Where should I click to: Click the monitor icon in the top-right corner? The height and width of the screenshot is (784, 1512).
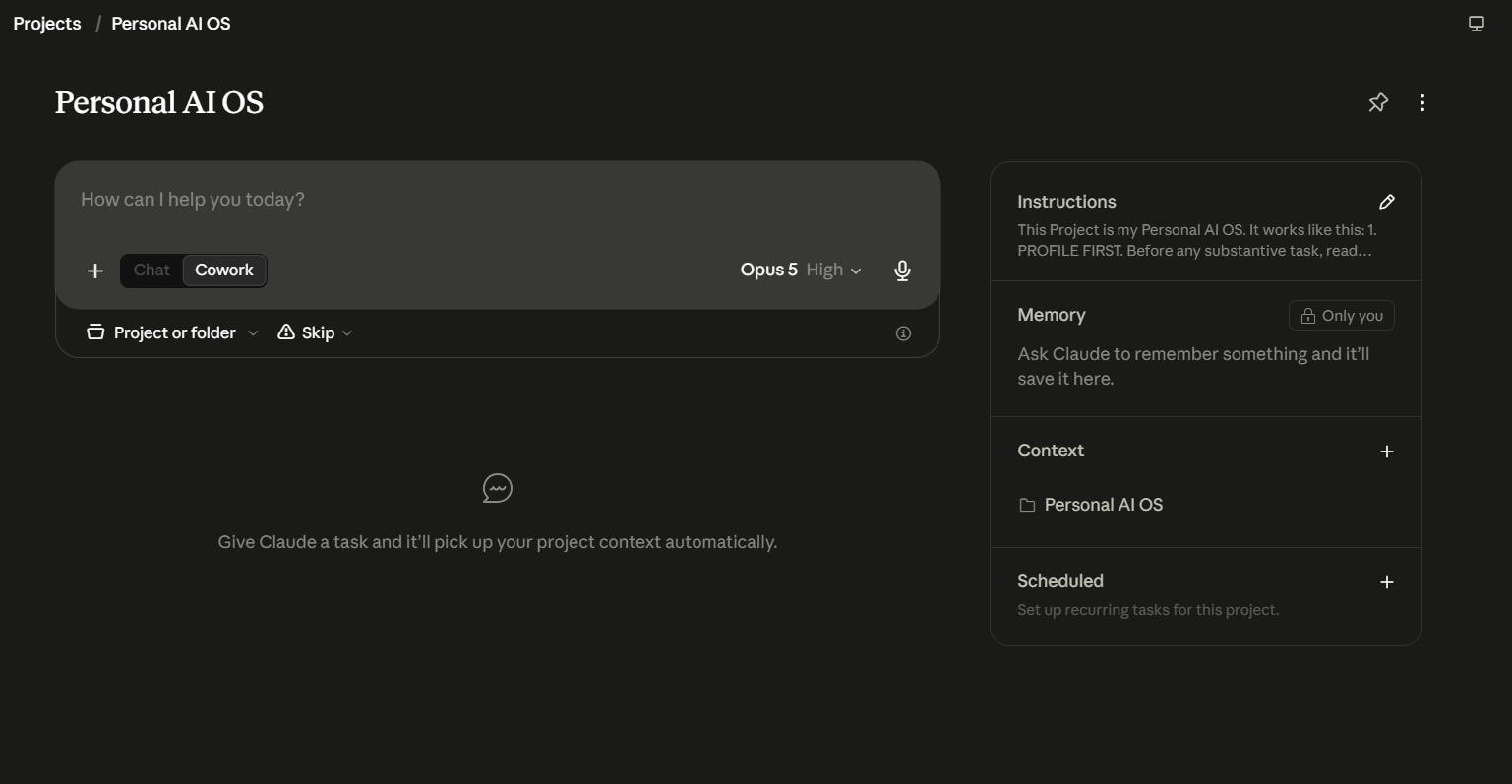point(1477,24)
